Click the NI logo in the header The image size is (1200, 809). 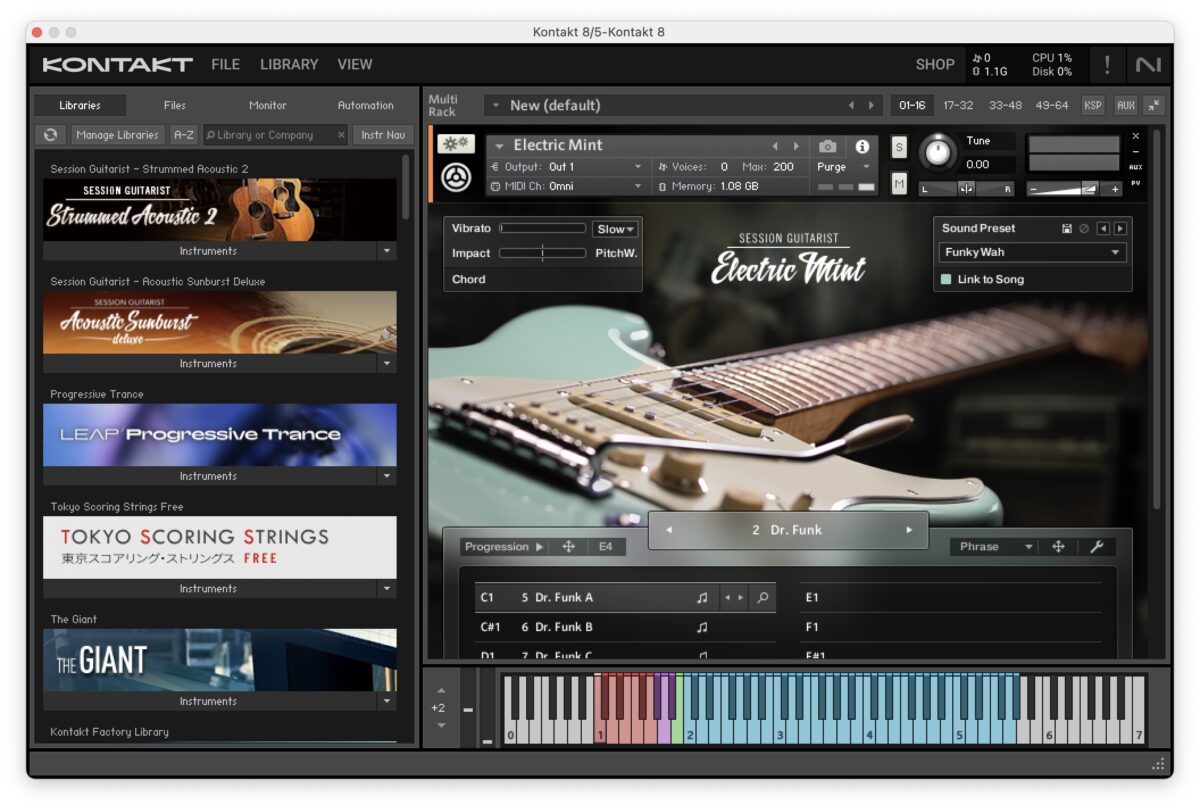click(1148, 64)
